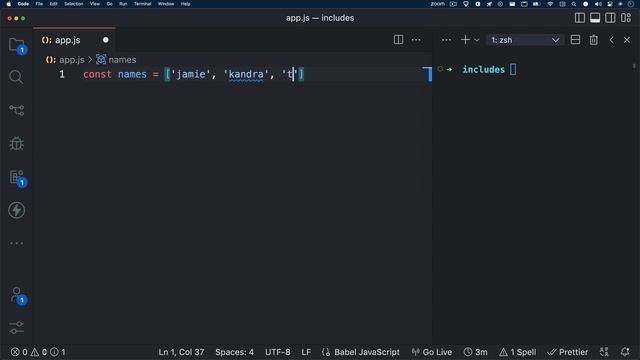Open the Run and Debug view

(x=16, y=143)
